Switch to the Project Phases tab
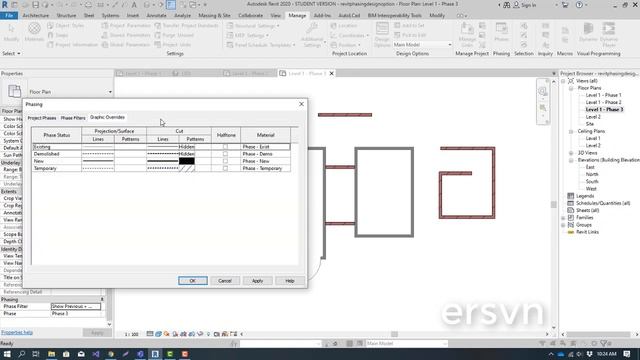This screenshot has height=360, width=640. tap(42, 118)
